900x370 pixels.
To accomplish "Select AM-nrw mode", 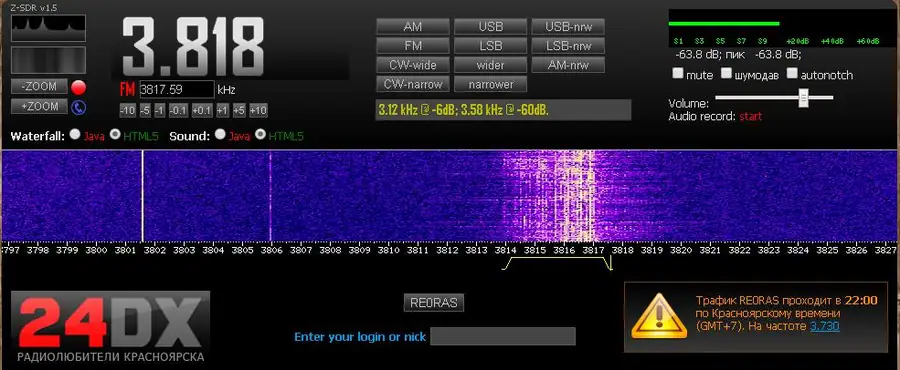I will [568, 65].
